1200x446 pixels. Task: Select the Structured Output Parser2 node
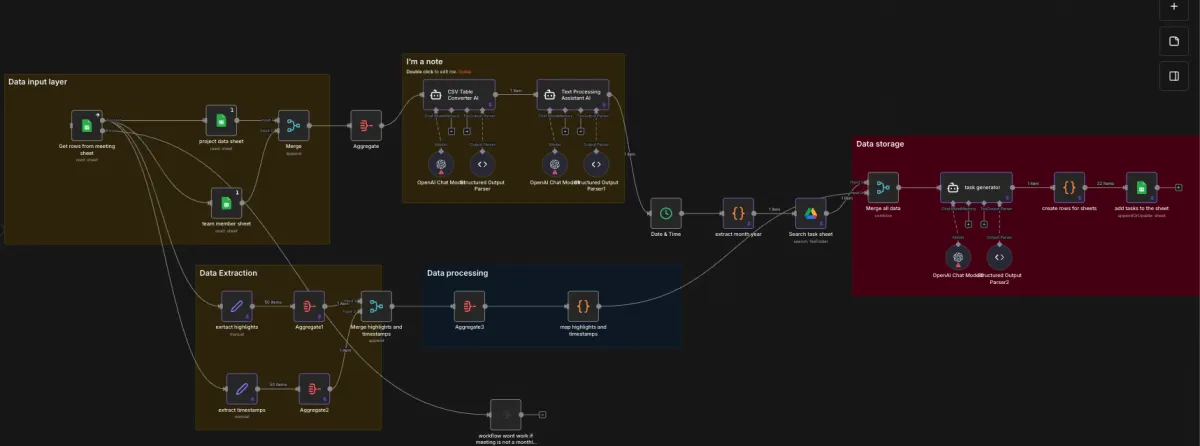pos(1000,256)
